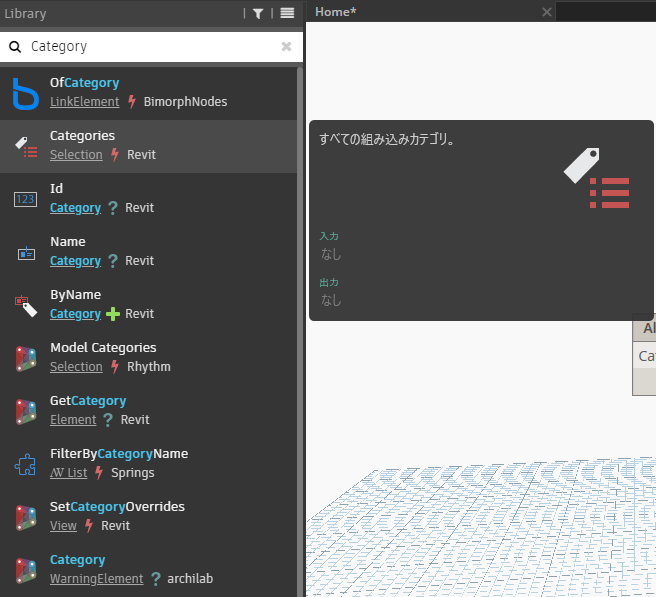
Task: Click the question mark in GetCategory row
Action: point(108,420)
